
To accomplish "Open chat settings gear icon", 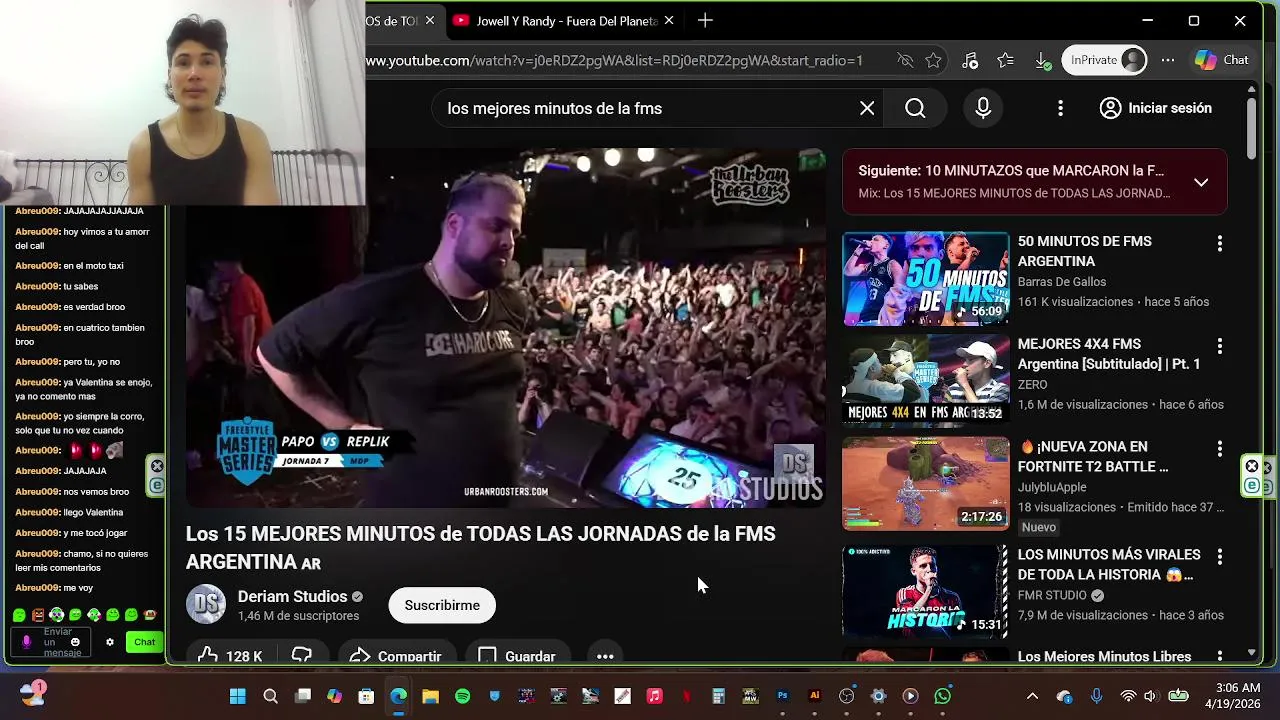I will (110, 642).
